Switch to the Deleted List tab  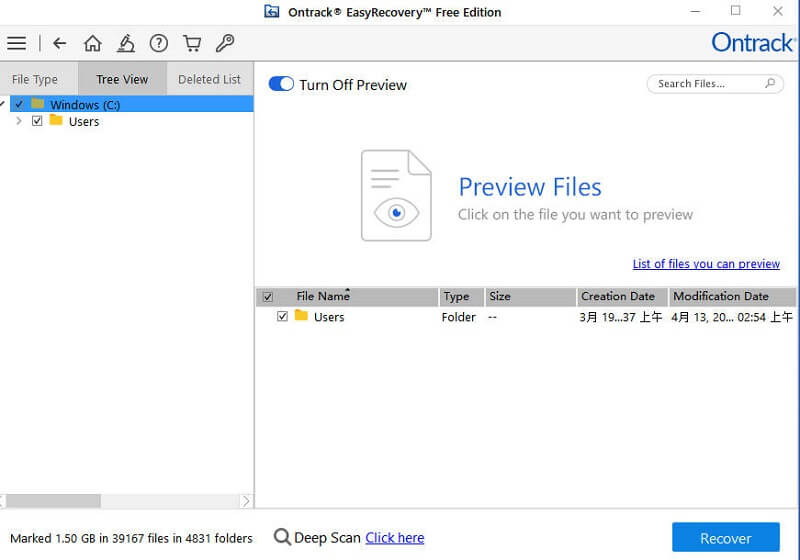[x=209, y=79]
